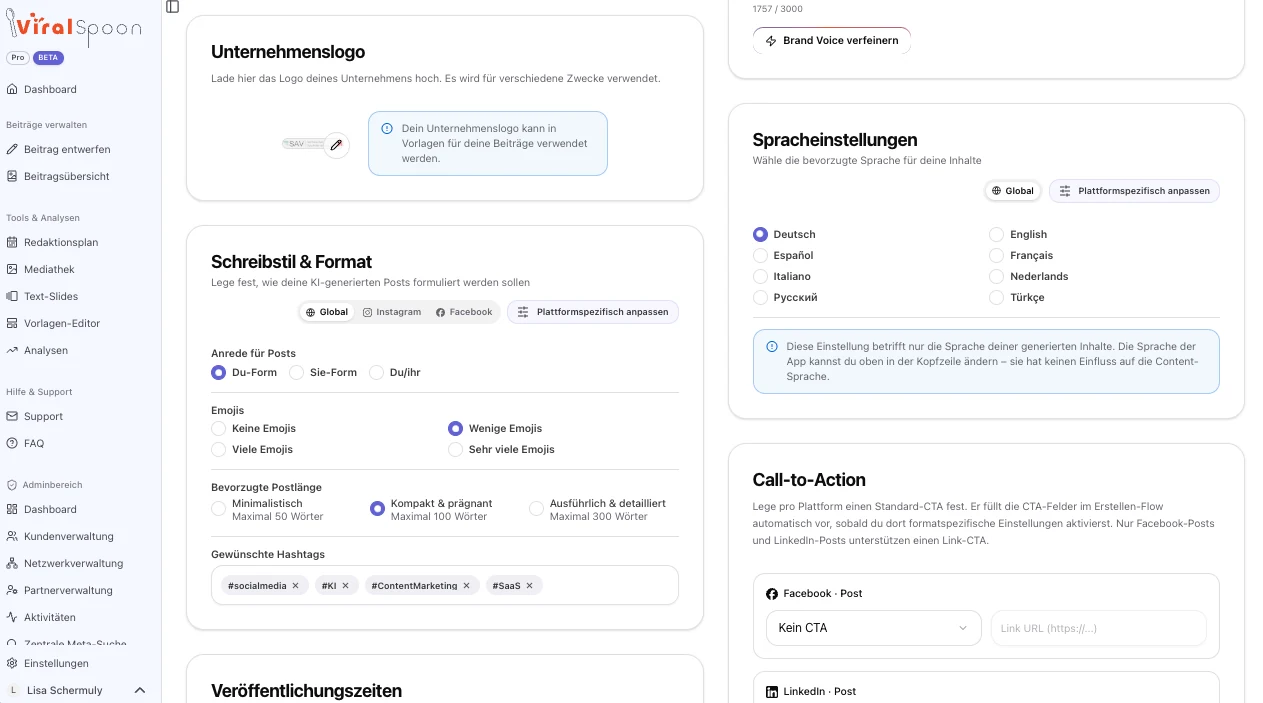Switch to the Instagram writing style tab
Screen dimensions: 1263x703
pos(392,312)
